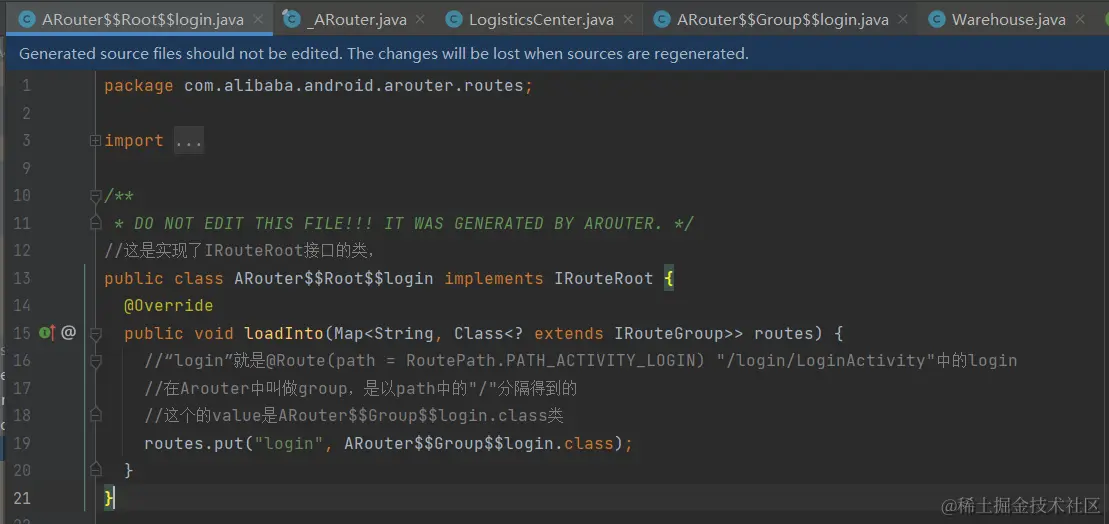Click class icon on LogisticsCenter.java tab

tap(454, 20)
